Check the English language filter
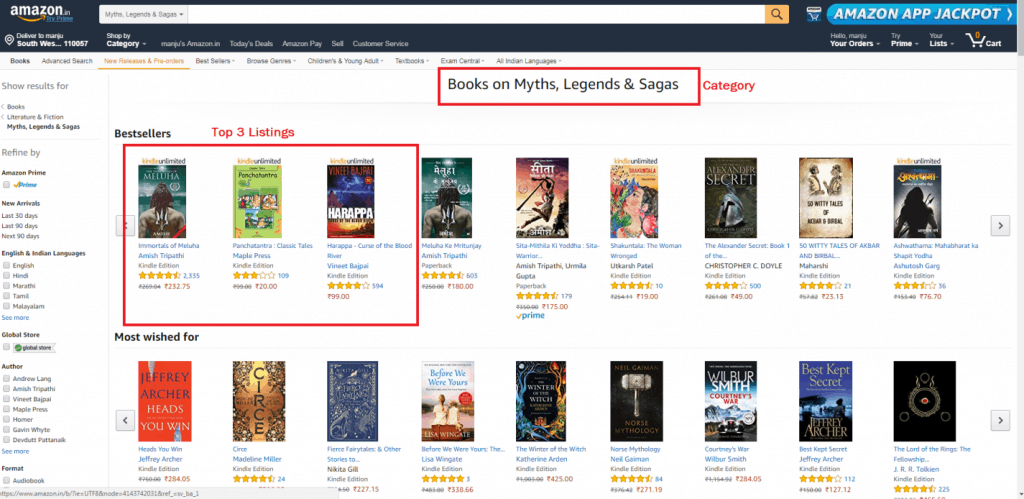This screenshot has height=499, width=1024. point(7,266)
